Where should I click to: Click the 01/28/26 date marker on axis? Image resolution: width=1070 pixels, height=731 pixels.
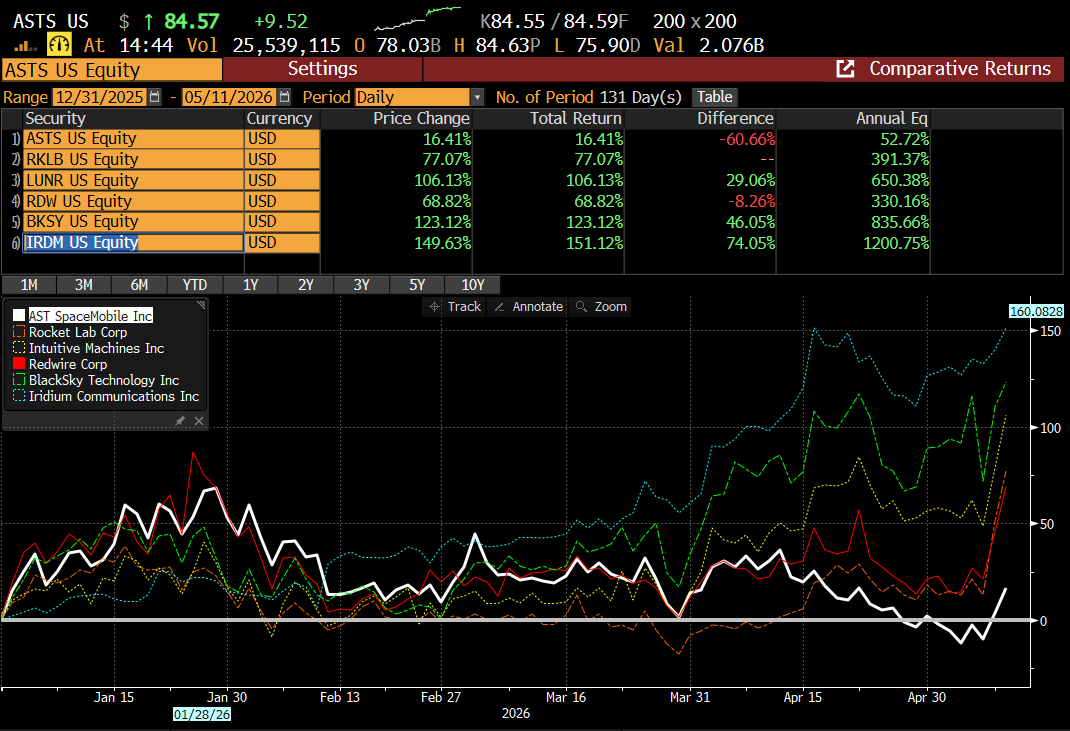tap(202, 715)
